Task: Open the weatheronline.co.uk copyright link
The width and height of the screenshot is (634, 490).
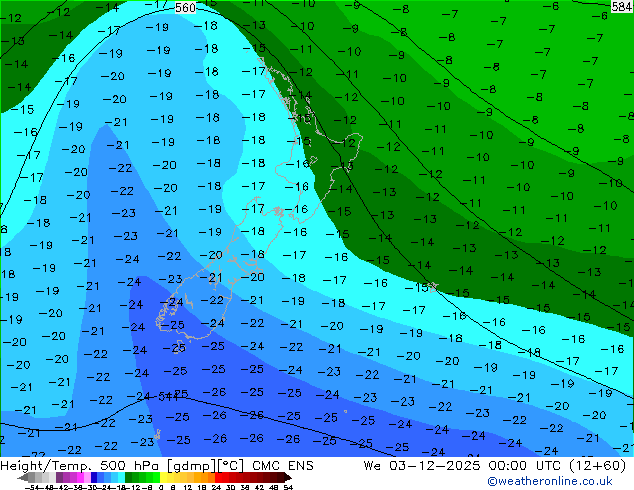Action: [549, 481]
